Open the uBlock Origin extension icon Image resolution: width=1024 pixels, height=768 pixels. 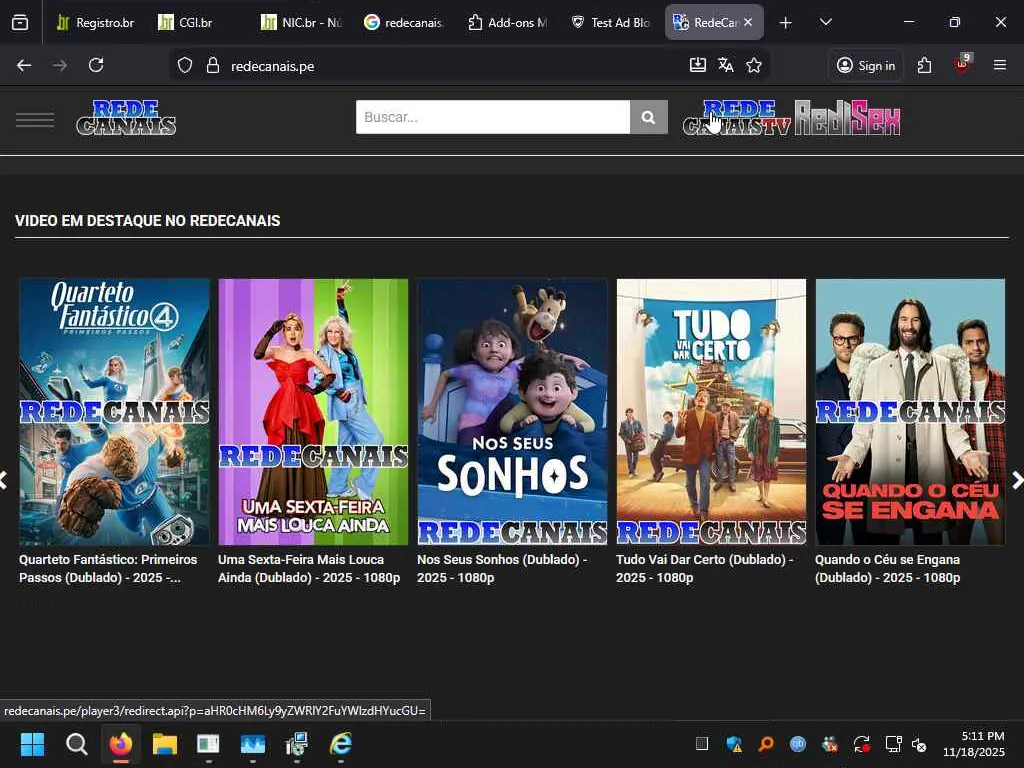962,65
